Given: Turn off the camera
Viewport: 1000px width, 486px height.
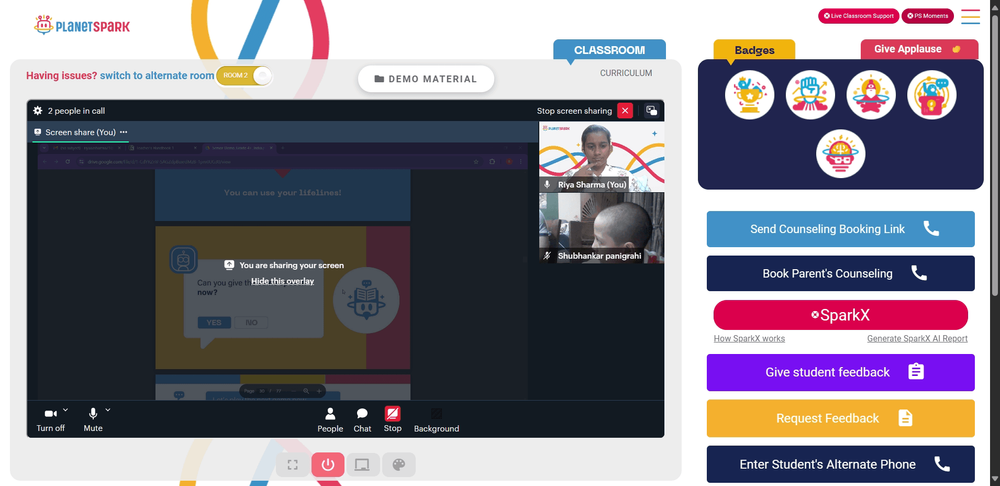Looking at the screenshot, I should pyautogui.click(x=50, y=420).
